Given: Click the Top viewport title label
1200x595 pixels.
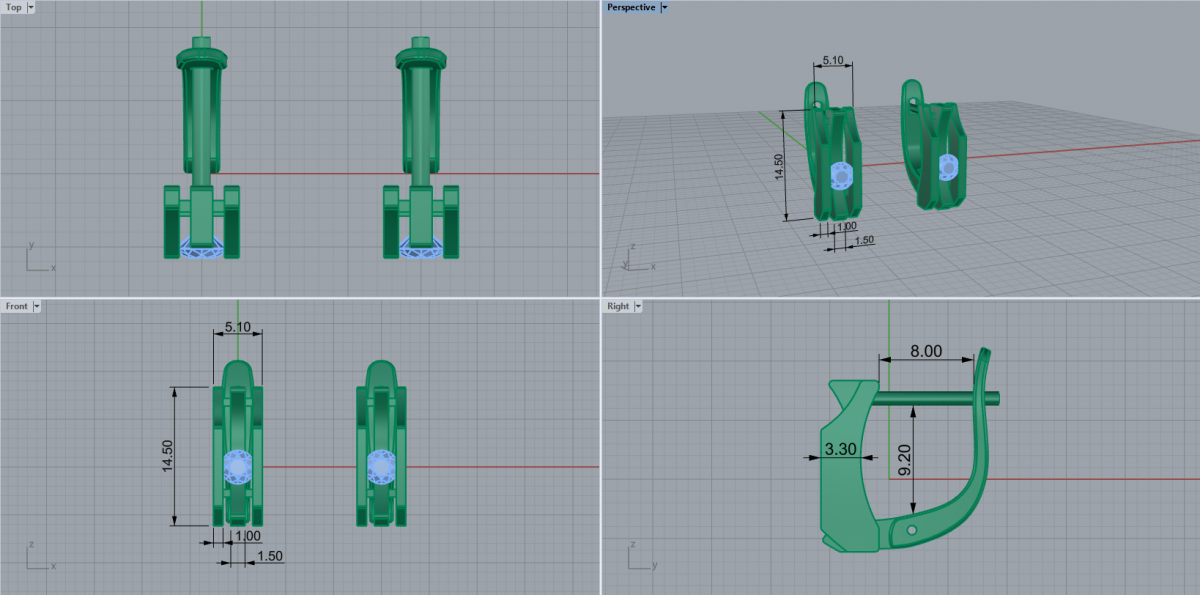Looking at the screenshot, I should pyautogui.click(x=14, y=7).
